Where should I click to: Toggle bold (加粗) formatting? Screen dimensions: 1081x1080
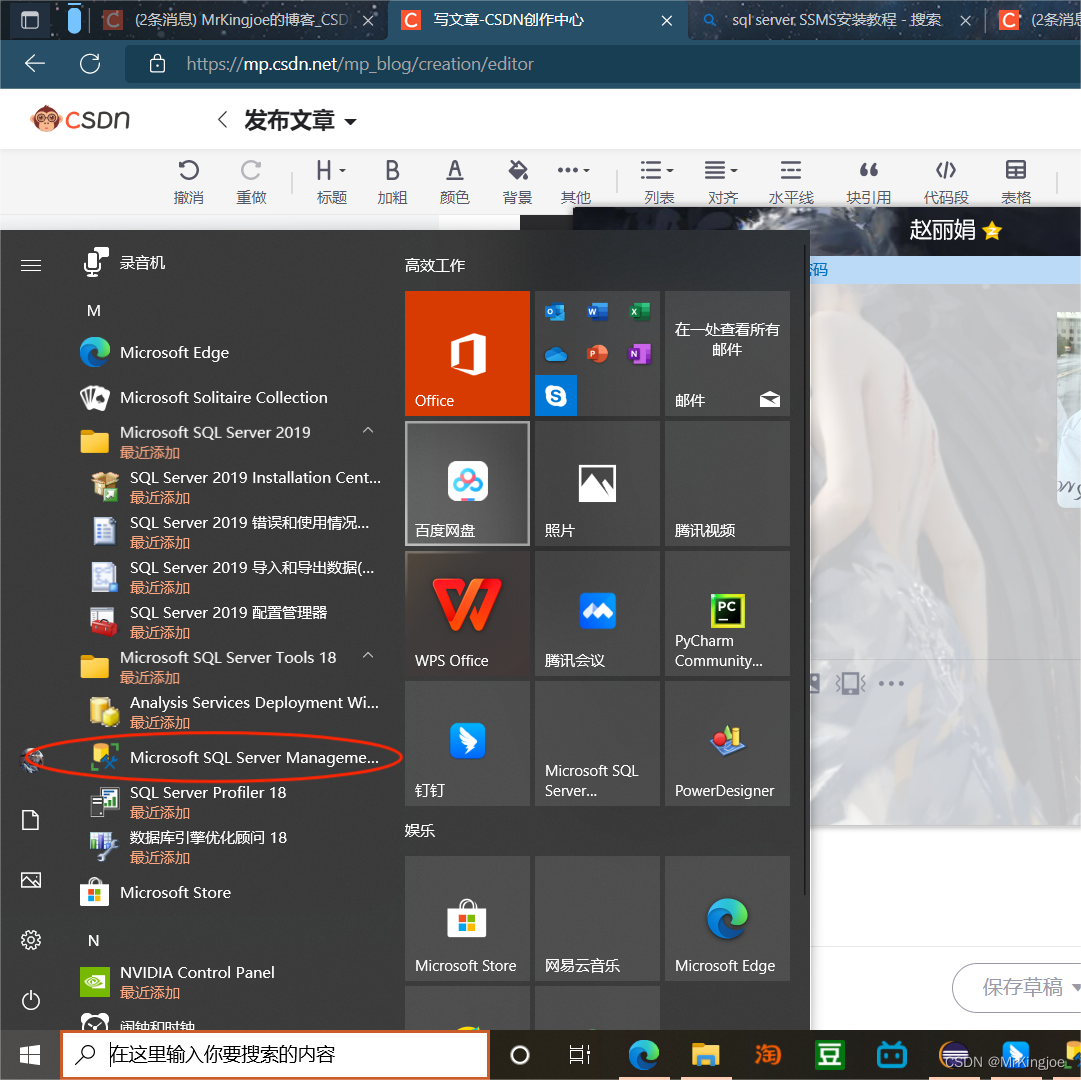[x=392, y=181]
